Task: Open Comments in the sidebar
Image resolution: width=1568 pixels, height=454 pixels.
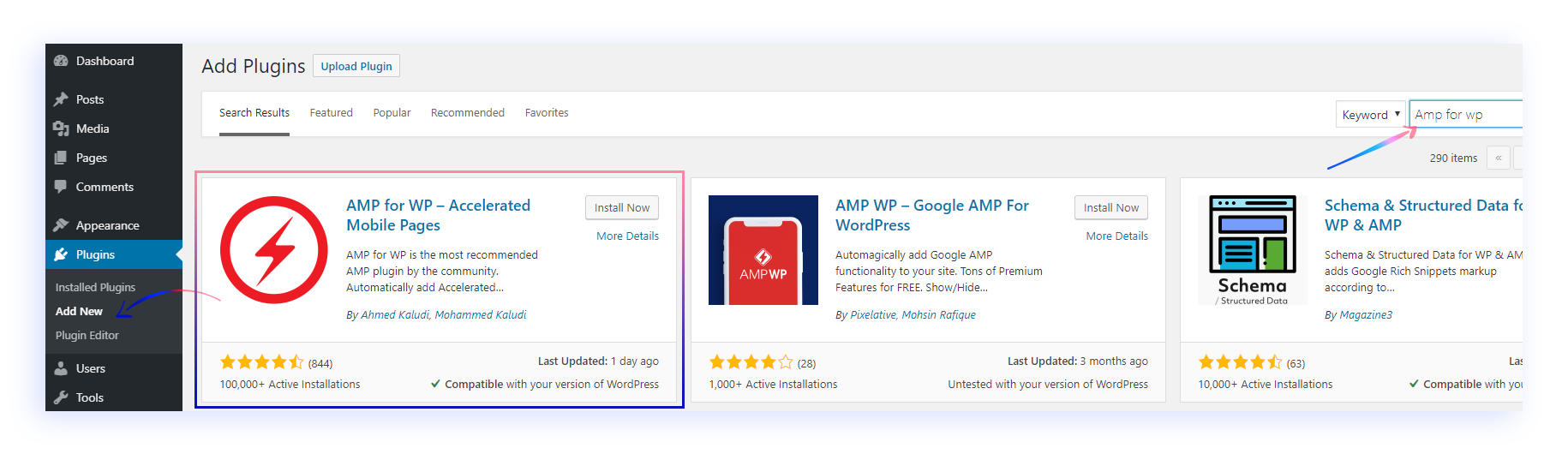Action: (x=114, y=187)
